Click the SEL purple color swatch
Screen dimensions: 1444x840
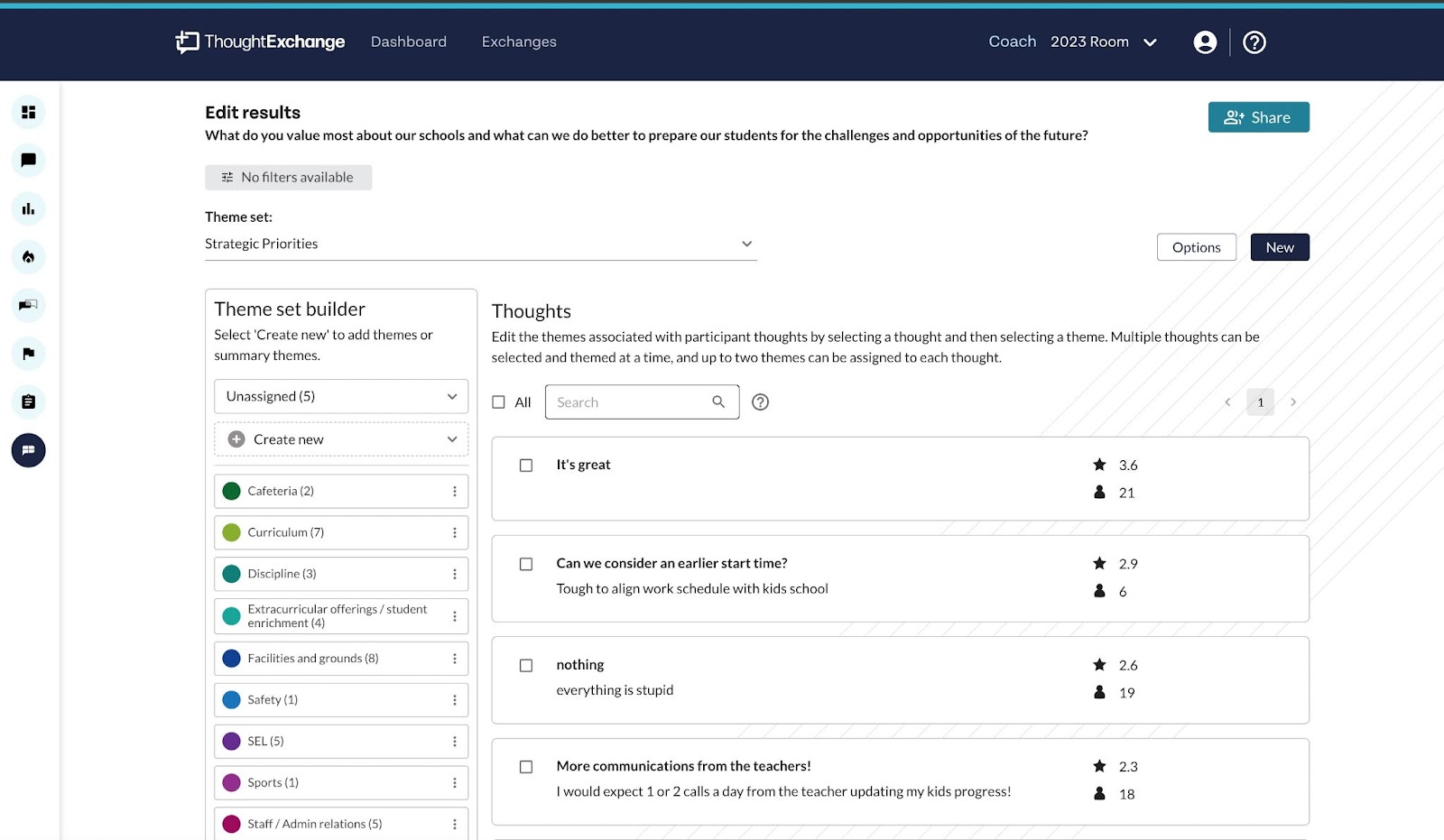point(232,742)
